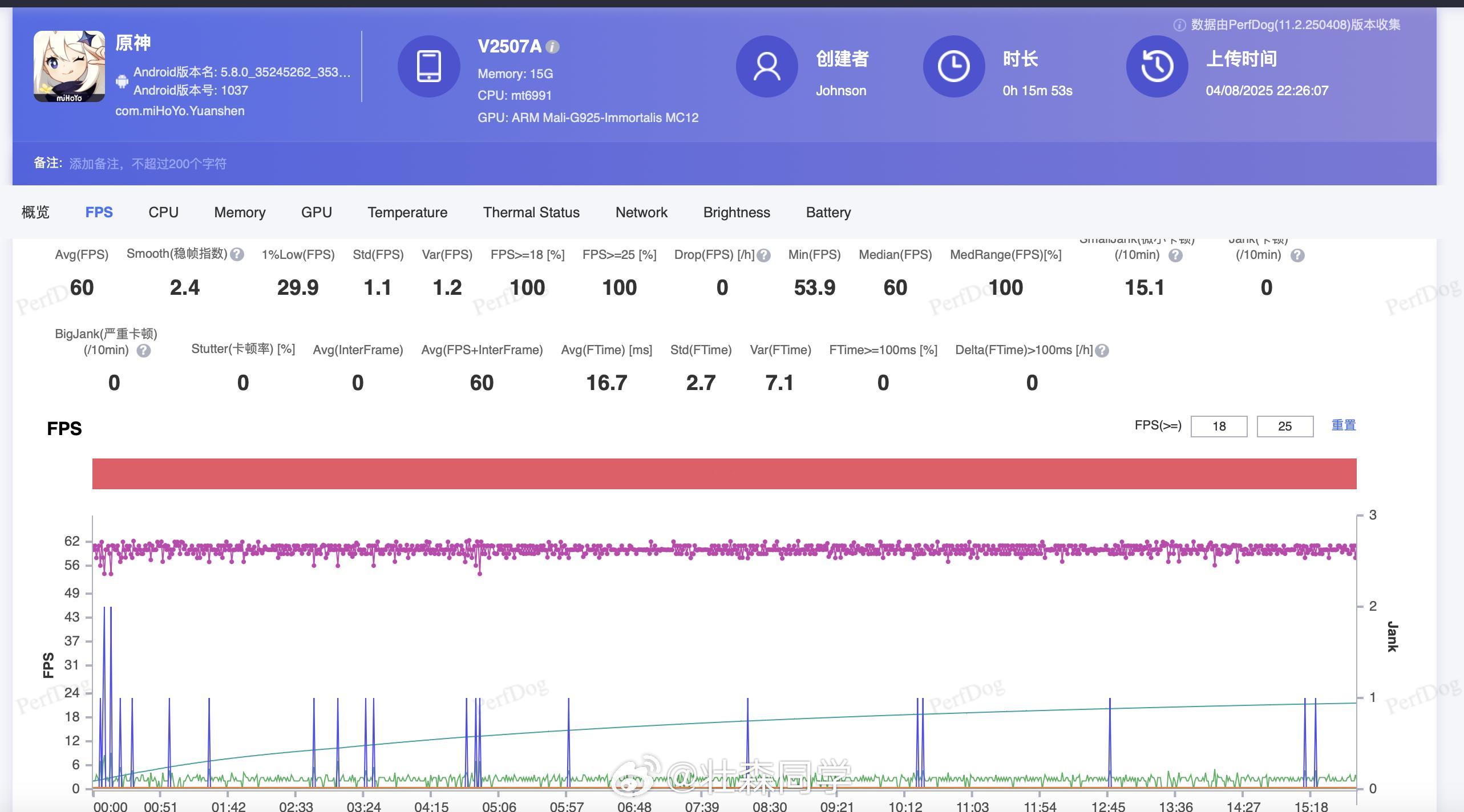1464x812 pixels.
Task: Open the Thermal Status tab
Action: pyautogui.click(x=531, y=212)
